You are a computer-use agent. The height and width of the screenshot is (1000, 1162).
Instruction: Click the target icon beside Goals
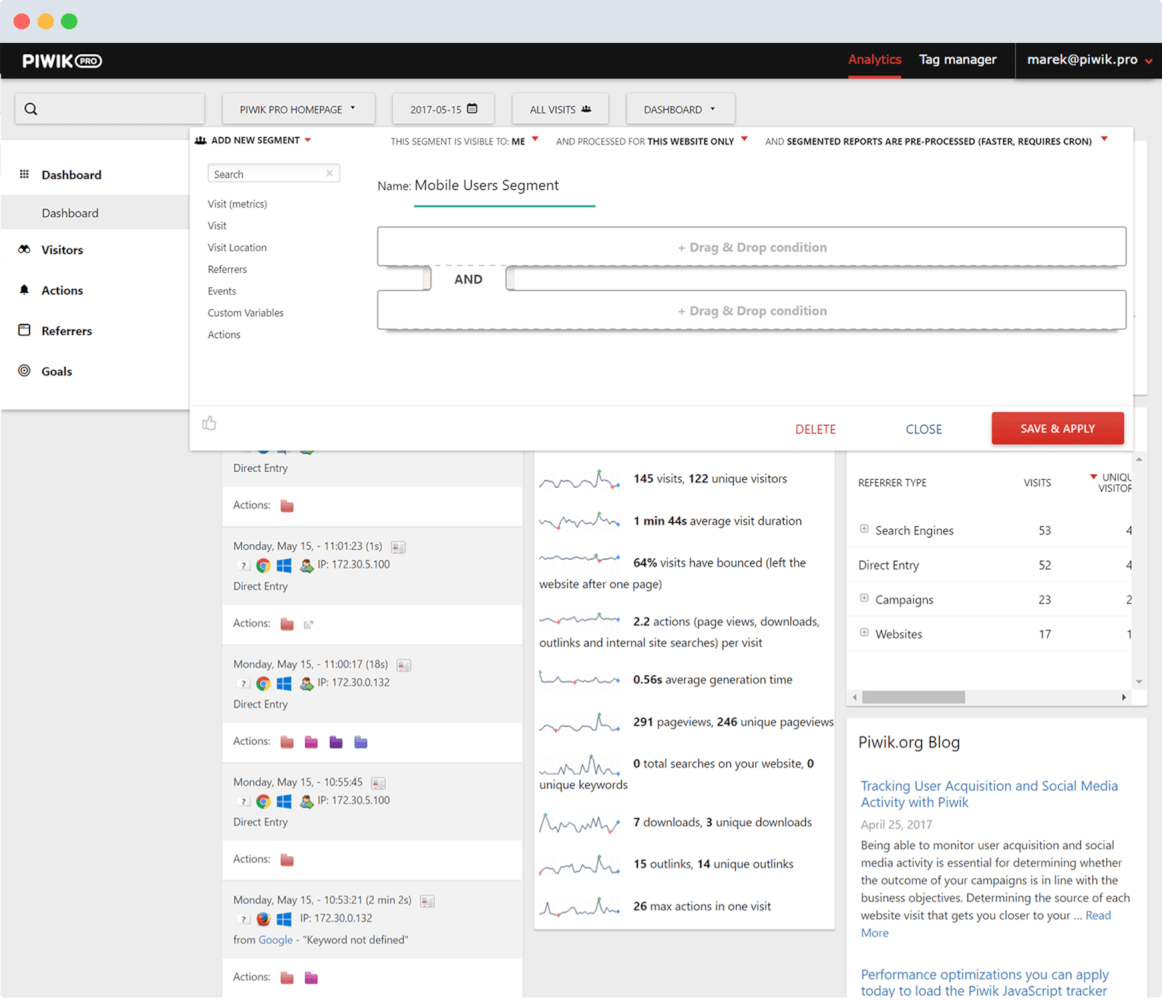click(24, 371)
